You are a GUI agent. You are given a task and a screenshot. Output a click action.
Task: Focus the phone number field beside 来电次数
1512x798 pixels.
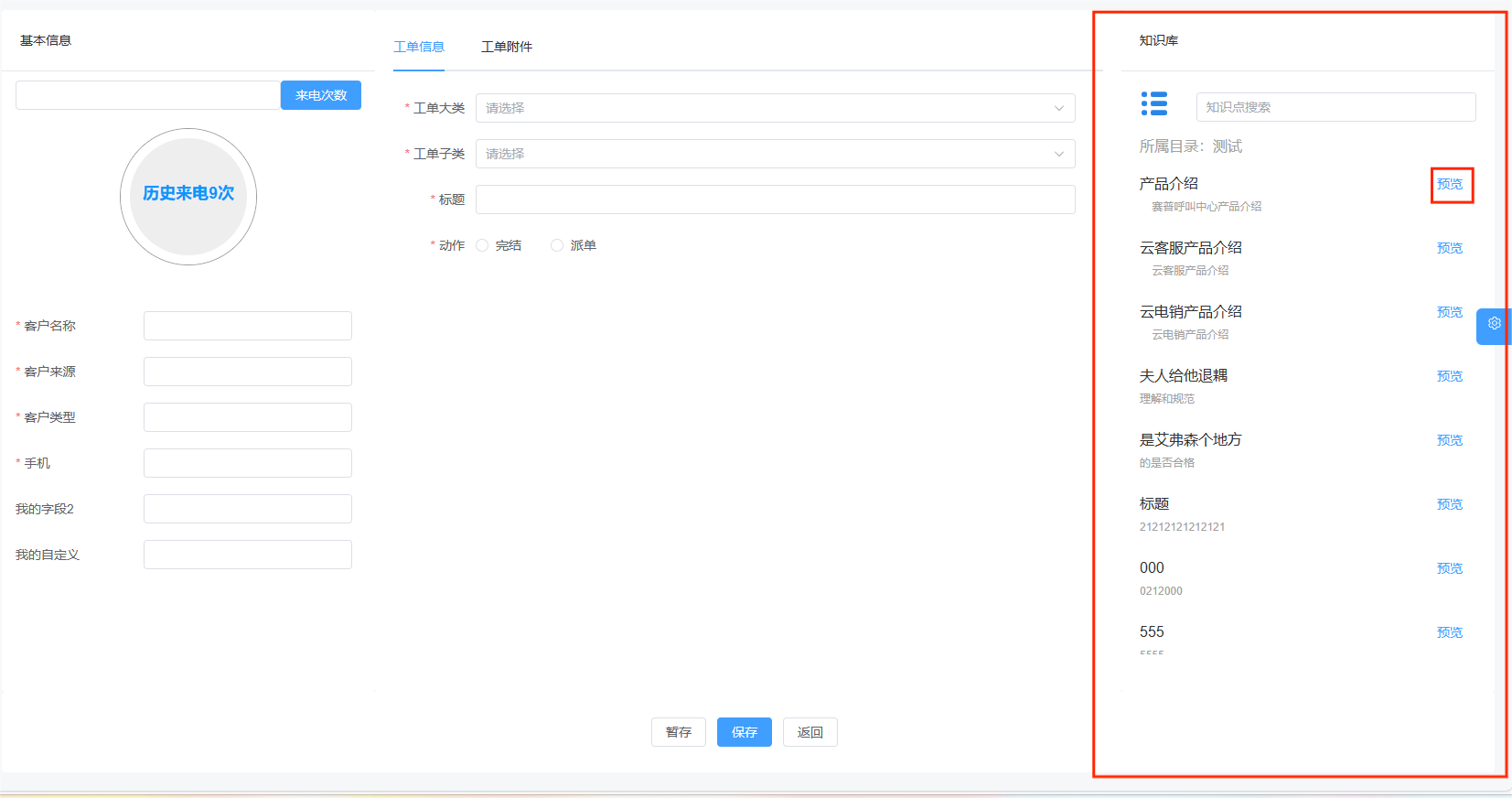tap(148, 95)
